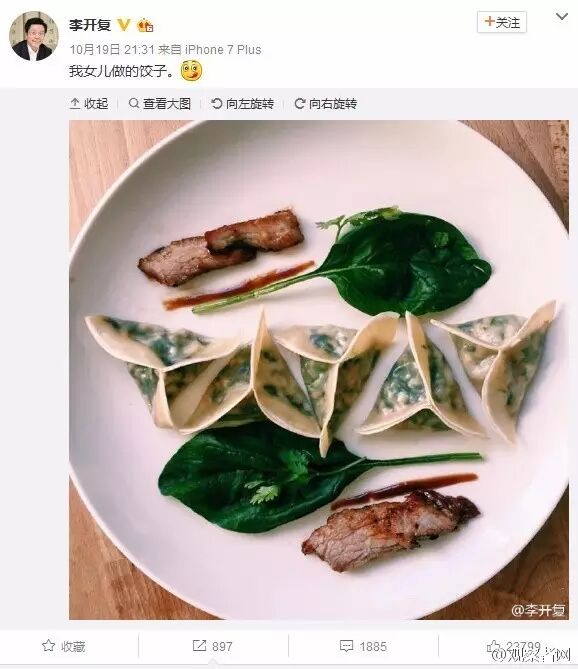The width and height of the screenshot is (578, 669).
Task: Click the yellow V verification badge
Action: click(x=124, y=25)
